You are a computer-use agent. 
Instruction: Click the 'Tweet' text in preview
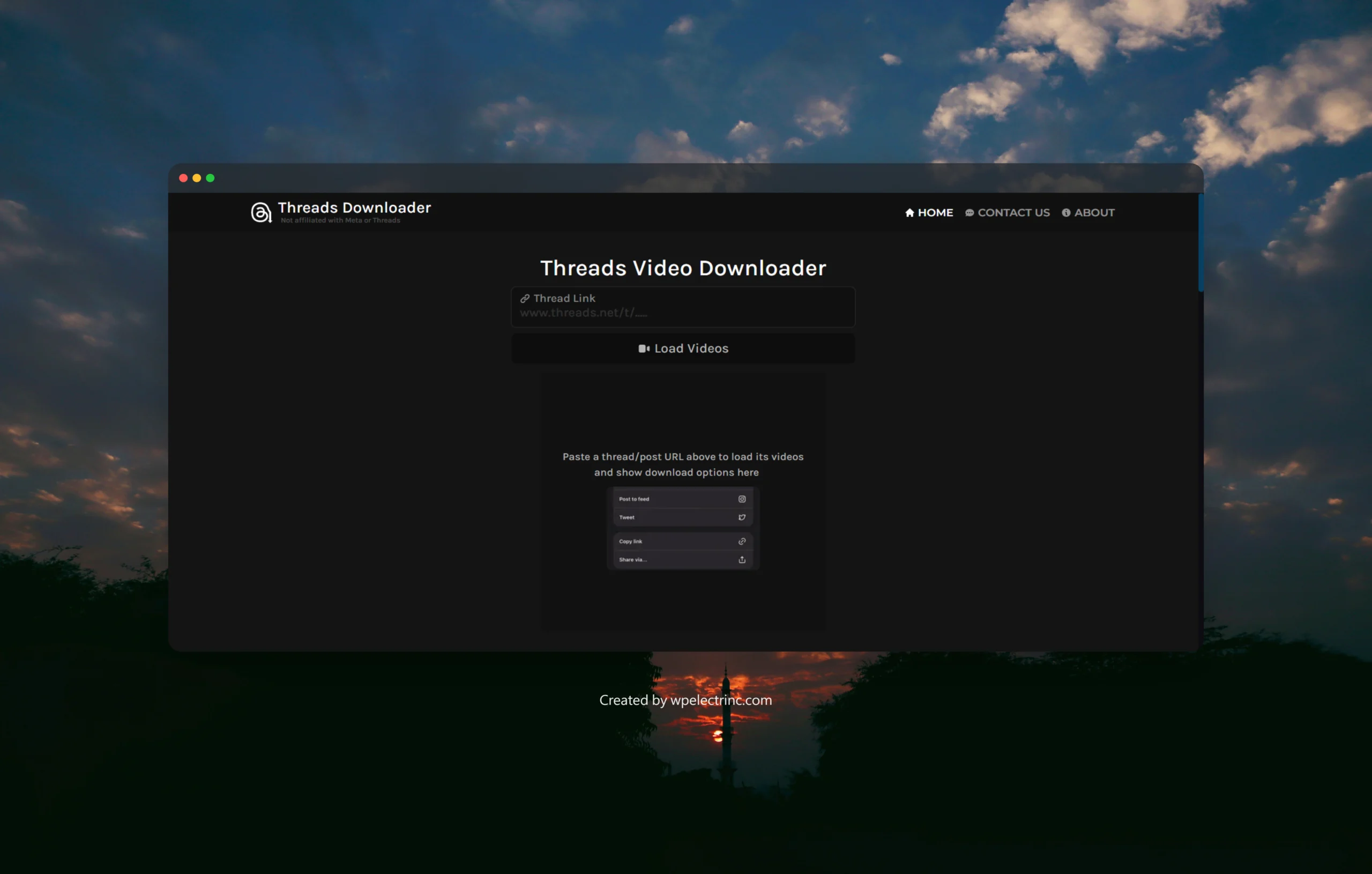[x=627, y=517]
